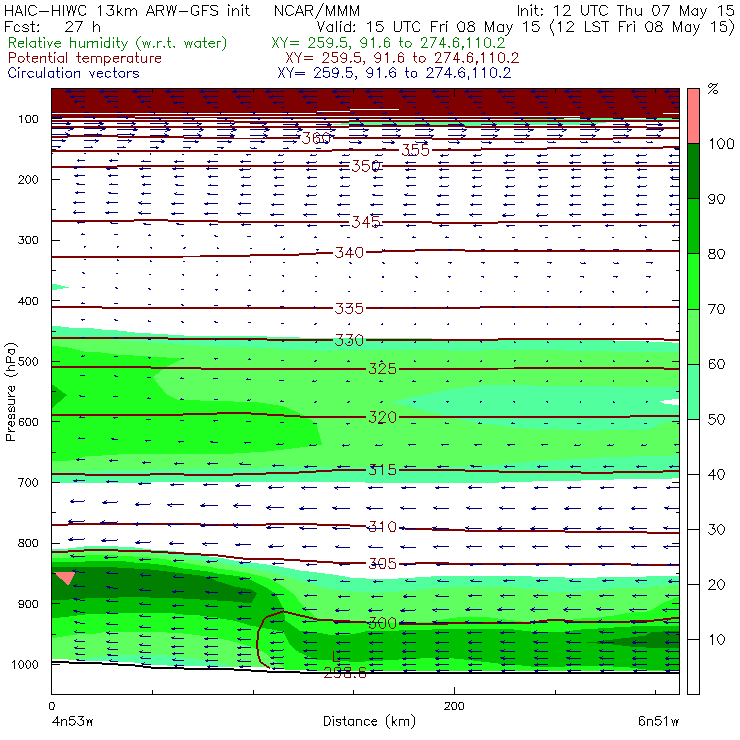Image resolution: width=740 pixels, height=740 pixels.
Task: Click the % unit label atop the colorbar
Action: click(713, 89)
